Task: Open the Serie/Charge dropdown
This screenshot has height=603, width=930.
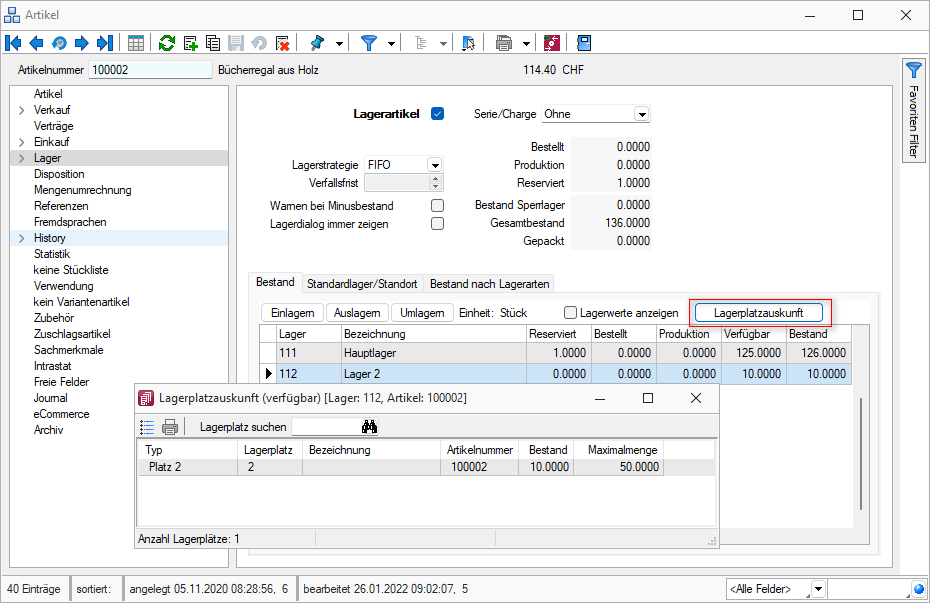Action: click(641, 114)
